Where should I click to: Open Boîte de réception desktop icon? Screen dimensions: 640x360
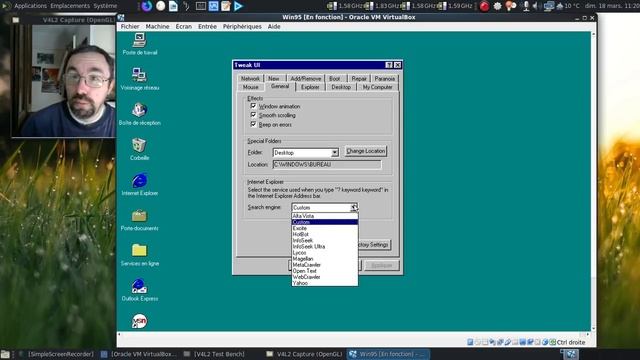[140, 113]
